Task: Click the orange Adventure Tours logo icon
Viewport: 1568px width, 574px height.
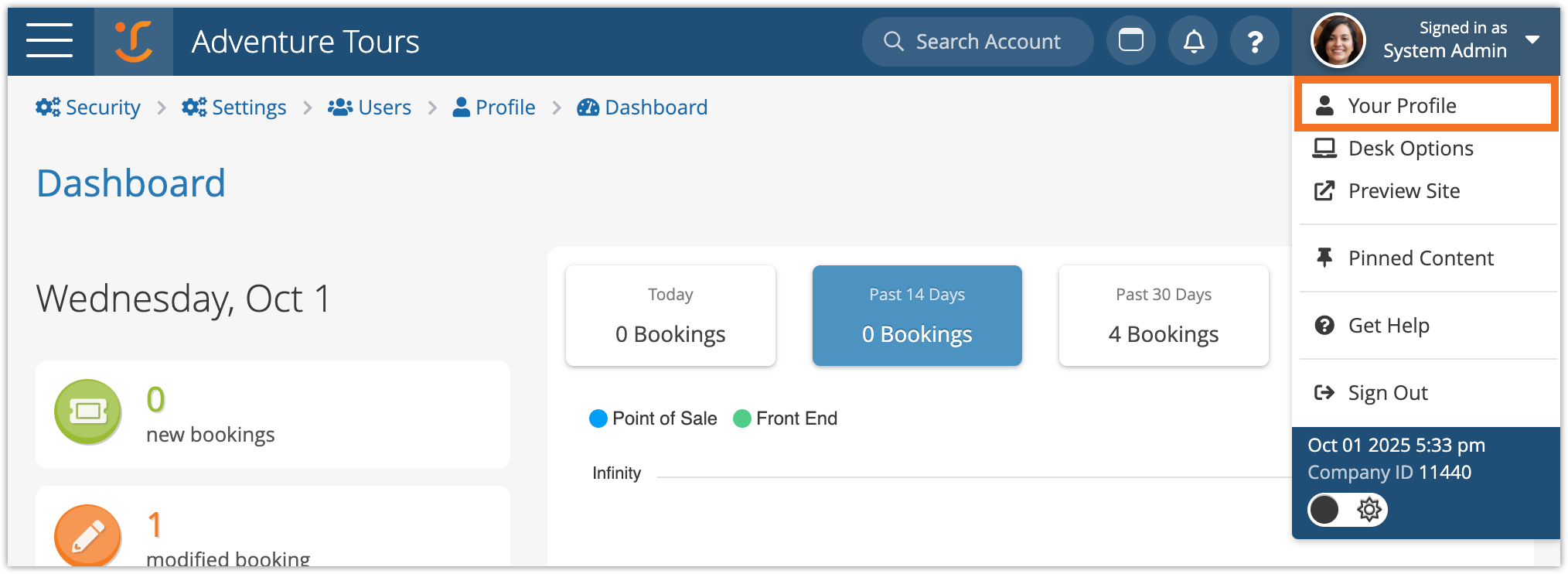Action: (134, 41)
